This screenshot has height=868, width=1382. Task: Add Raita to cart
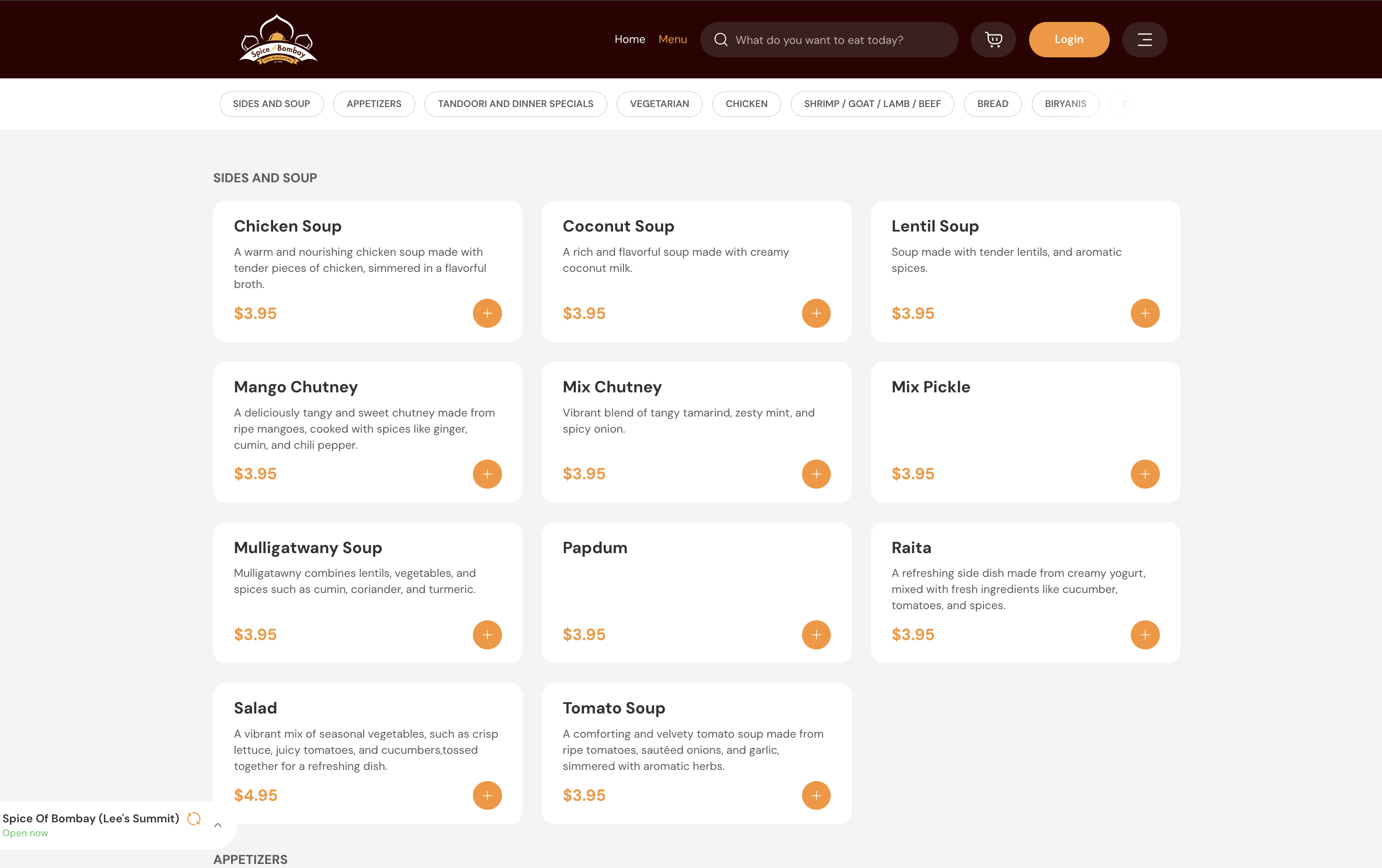pyautogui.click(x=1144, y=635)
